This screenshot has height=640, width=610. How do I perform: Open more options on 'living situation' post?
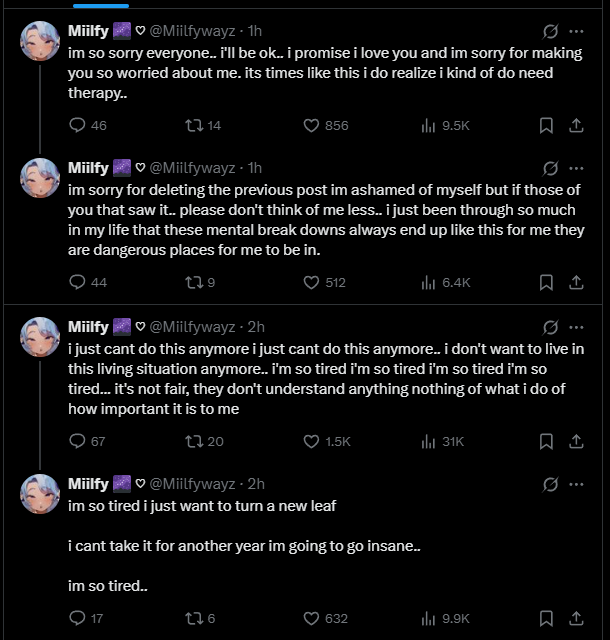(576, 326)
